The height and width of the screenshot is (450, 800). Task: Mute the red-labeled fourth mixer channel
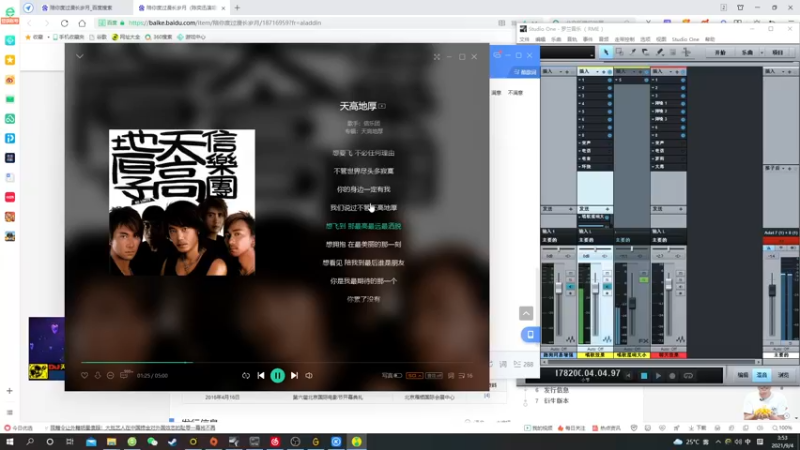[680, 273]
